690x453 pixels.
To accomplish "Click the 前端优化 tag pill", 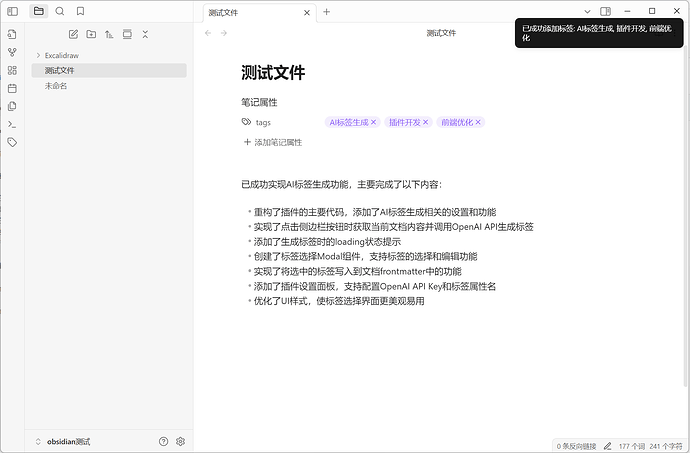I will point(457,122).
